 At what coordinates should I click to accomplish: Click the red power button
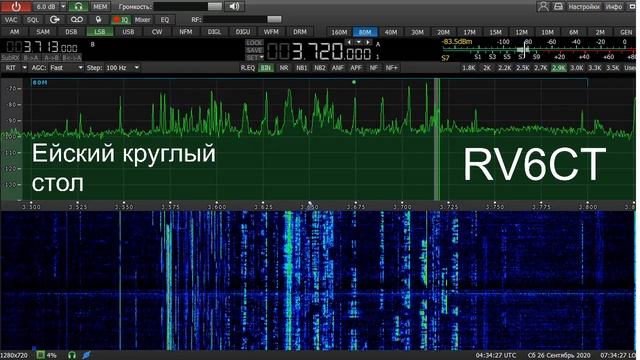coord(16,7)
